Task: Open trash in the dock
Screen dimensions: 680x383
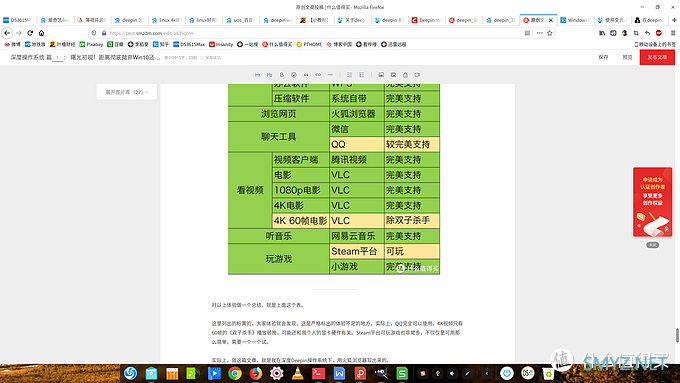Action: click(548, 373)
